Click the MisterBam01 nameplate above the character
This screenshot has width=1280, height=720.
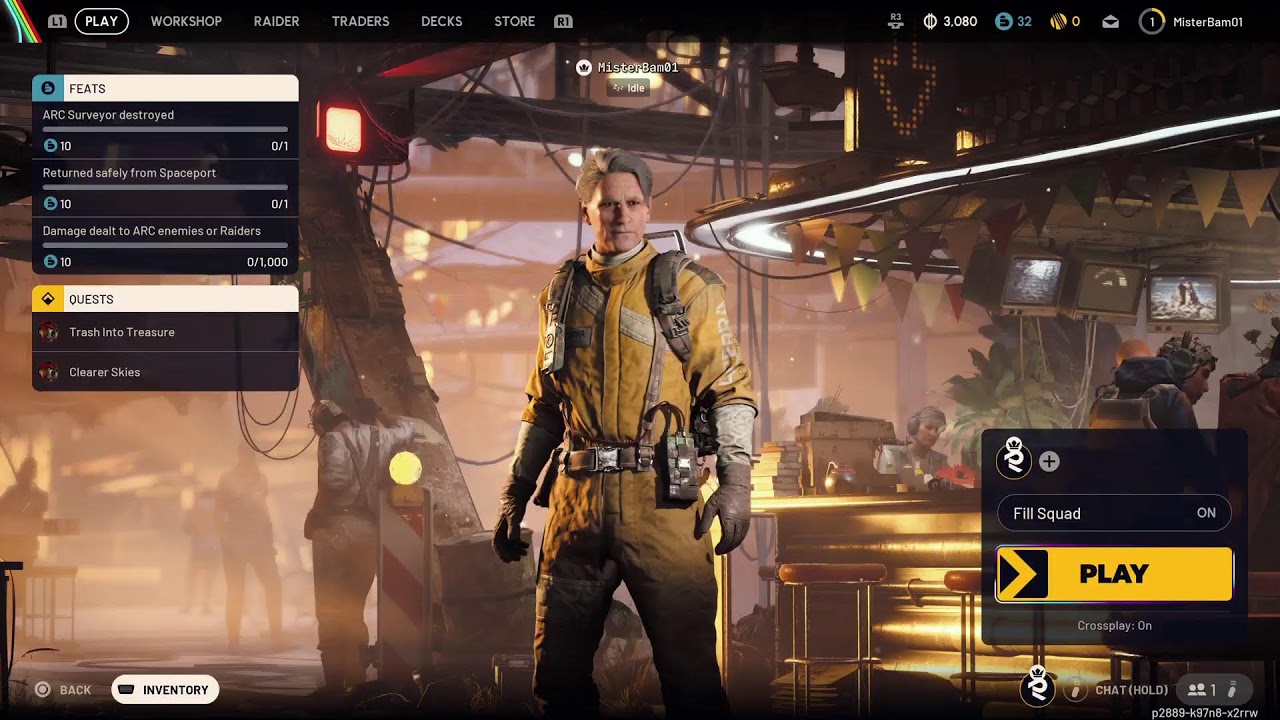(638, 68)
